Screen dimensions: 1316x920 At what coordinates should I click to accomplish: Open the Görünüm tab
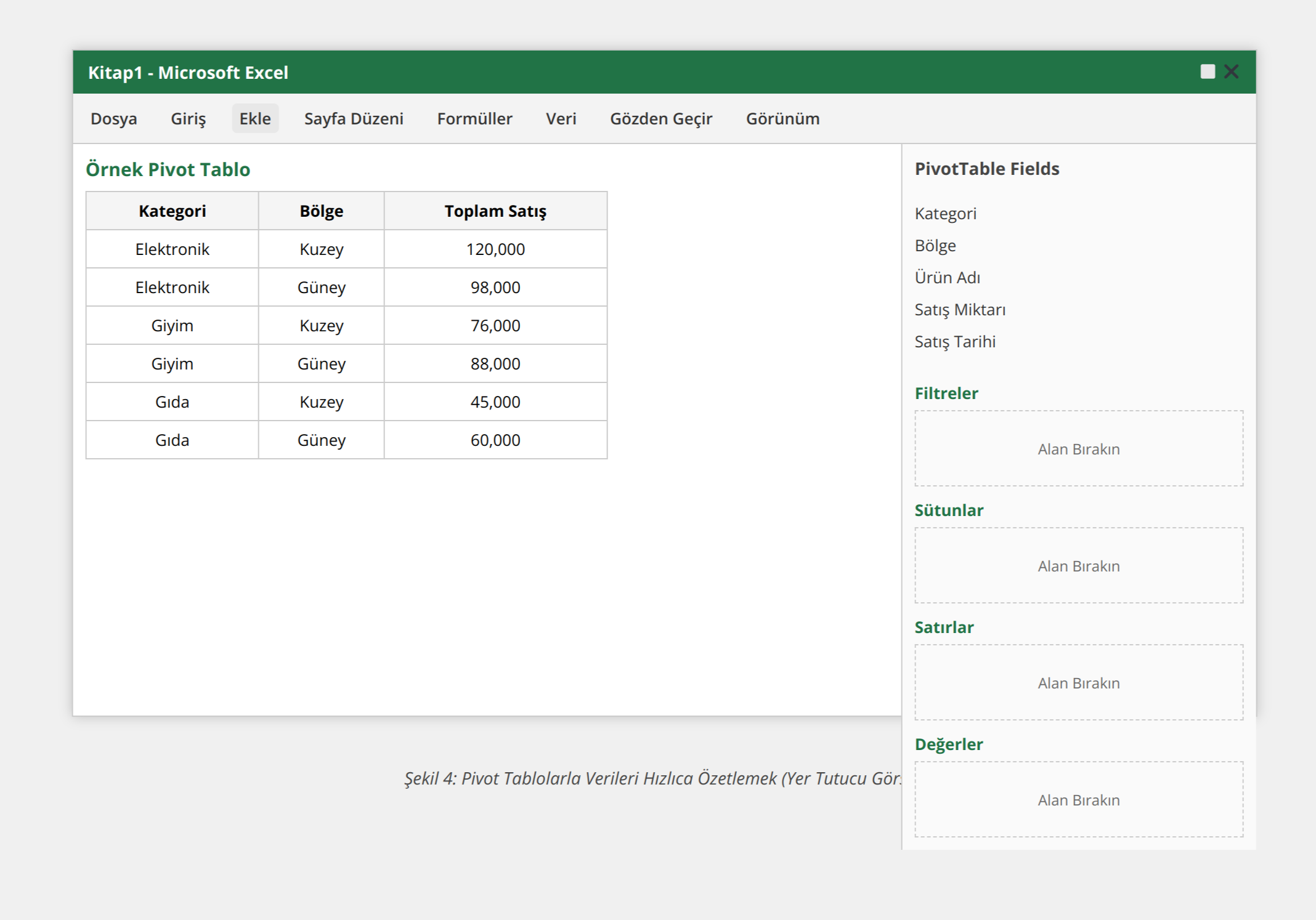(x=782, y=118)
